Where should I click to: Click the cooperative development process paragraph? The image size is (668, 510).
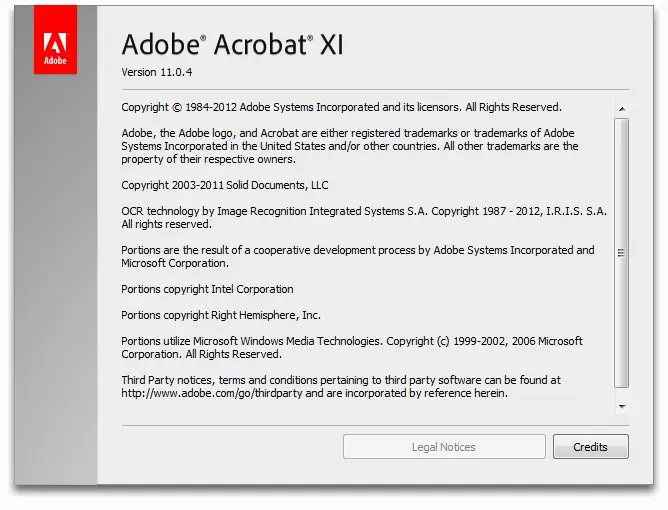[358, 256]
